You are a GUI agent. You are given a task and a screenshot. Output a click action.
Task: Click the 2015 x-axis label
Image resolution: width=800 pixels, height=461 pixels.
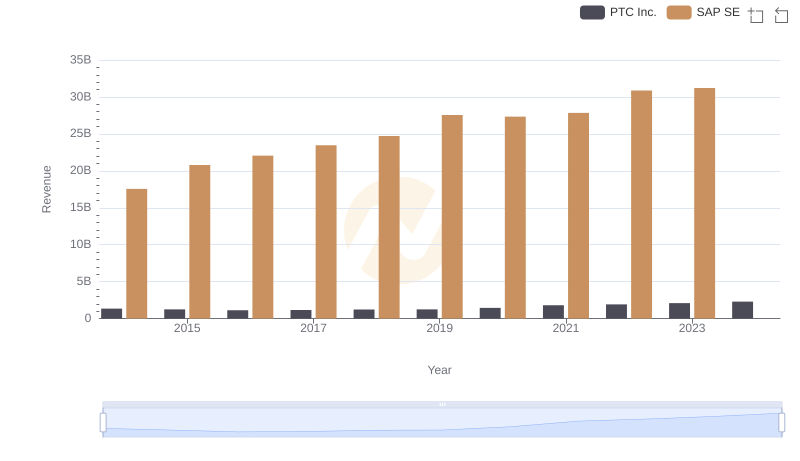[187, 328]
